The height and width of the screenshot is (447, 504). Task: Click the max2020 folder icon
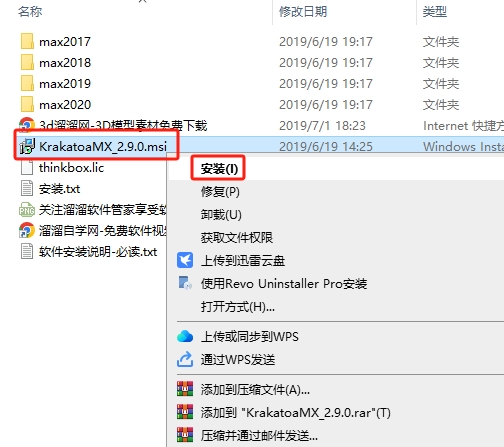point(27,104)
